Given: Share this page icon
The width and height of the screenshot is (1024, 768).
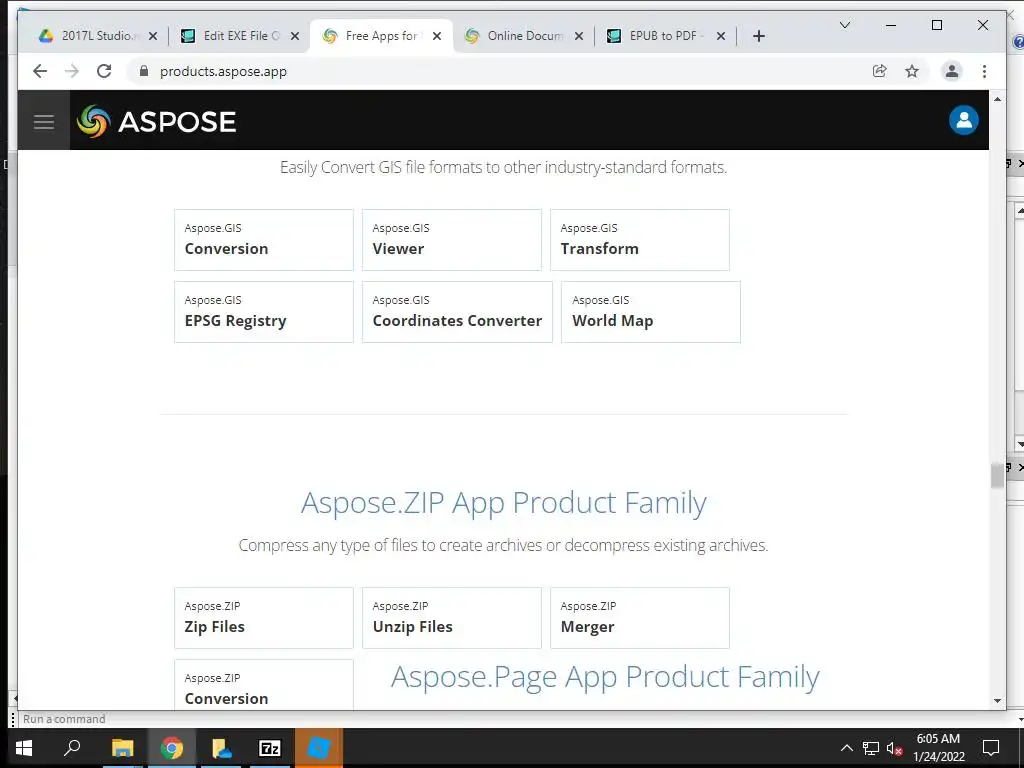Looking at the screenshot, I should coord(880,71).
